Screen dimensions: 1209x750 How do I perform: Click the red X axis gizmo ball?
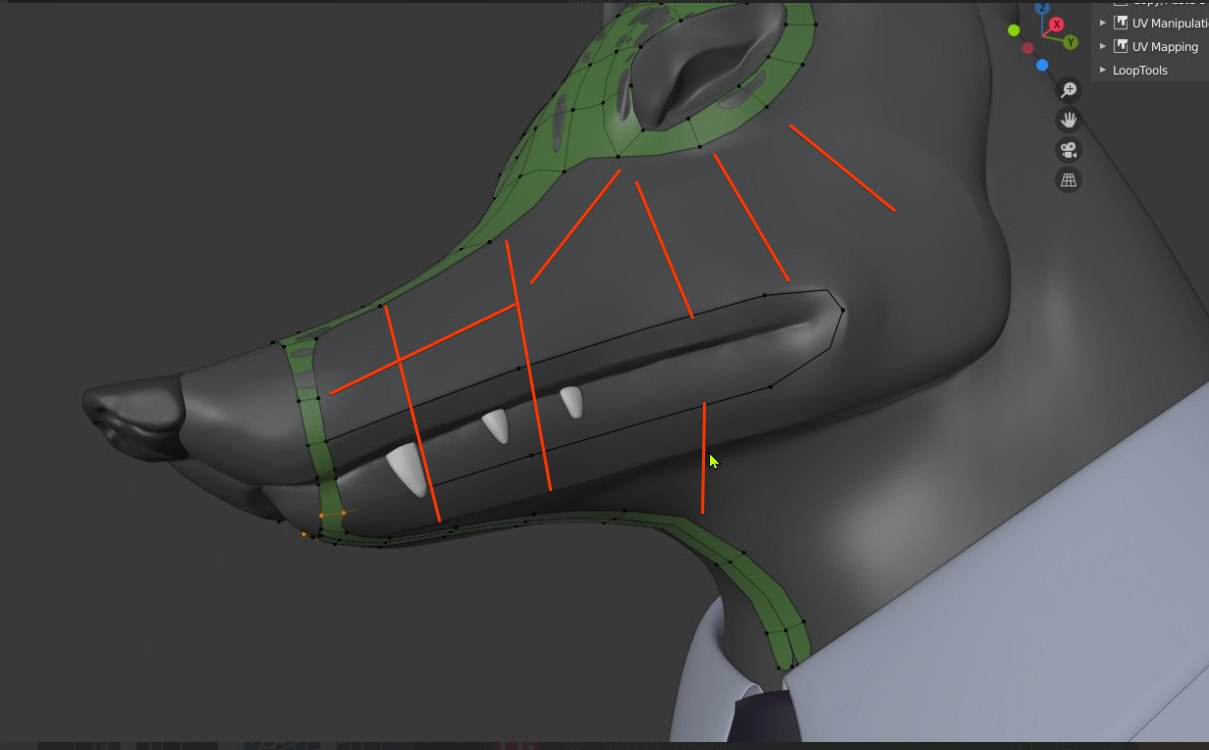(1057, 24)
